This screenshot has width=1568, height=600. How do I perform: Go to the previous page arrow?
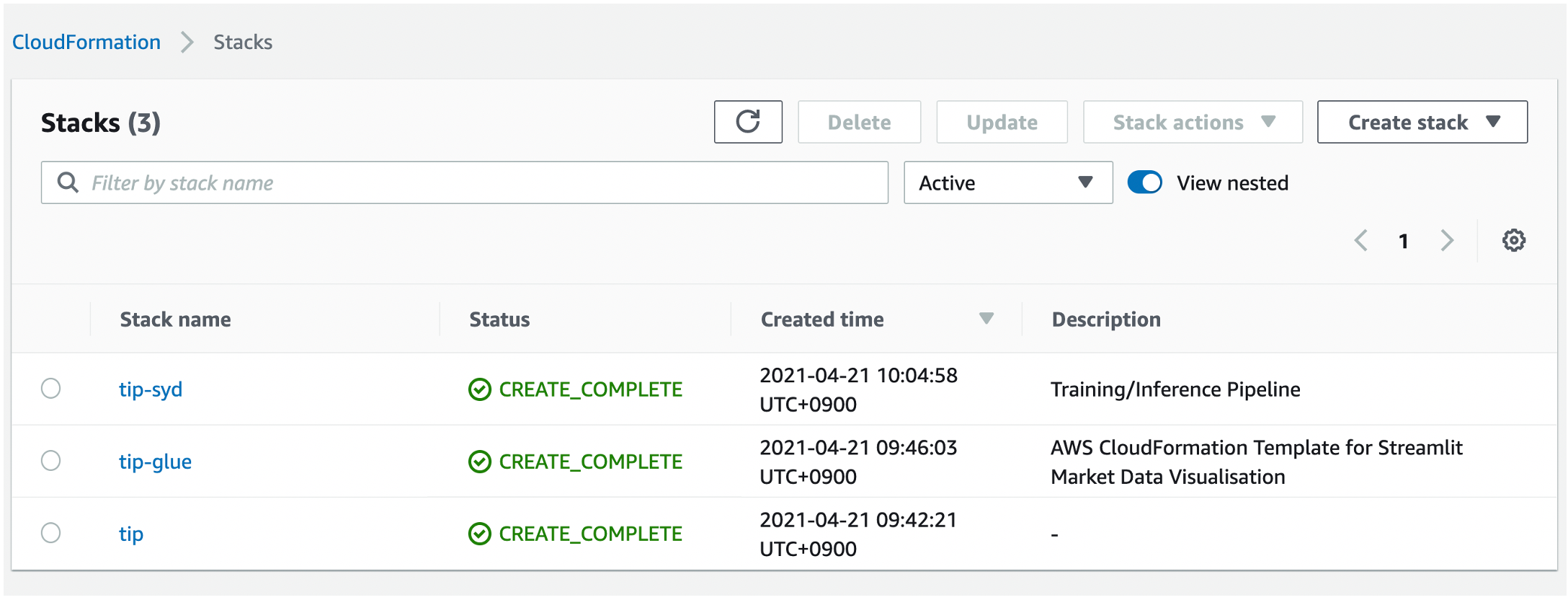click(1361, 240)
